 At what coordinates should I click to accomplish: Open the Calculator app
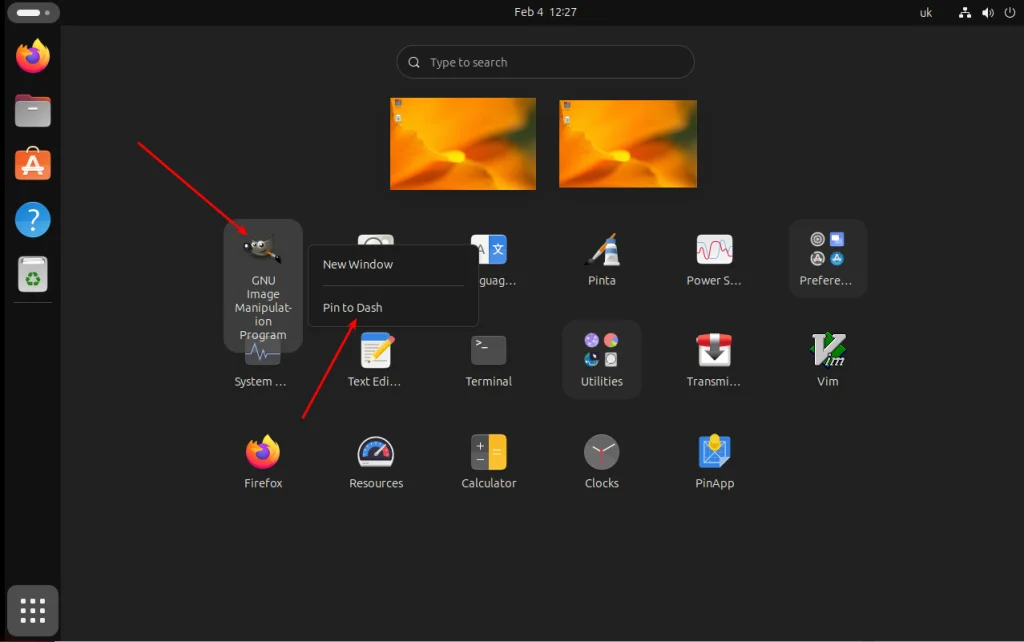(488, 452)
